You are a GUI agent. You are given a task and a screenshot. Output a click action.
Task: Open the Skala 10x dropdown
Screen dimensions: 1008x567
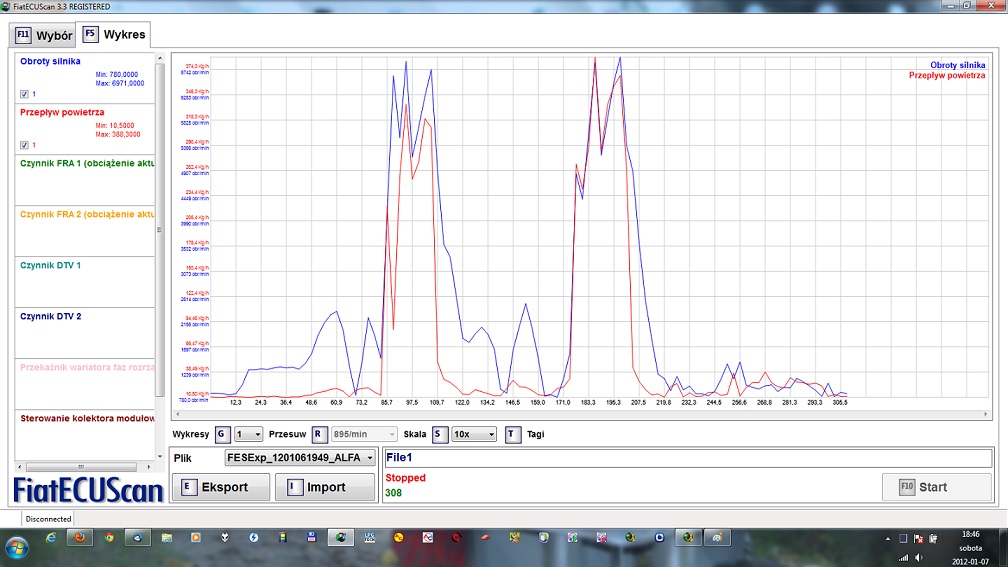click(x=473, y=435)
